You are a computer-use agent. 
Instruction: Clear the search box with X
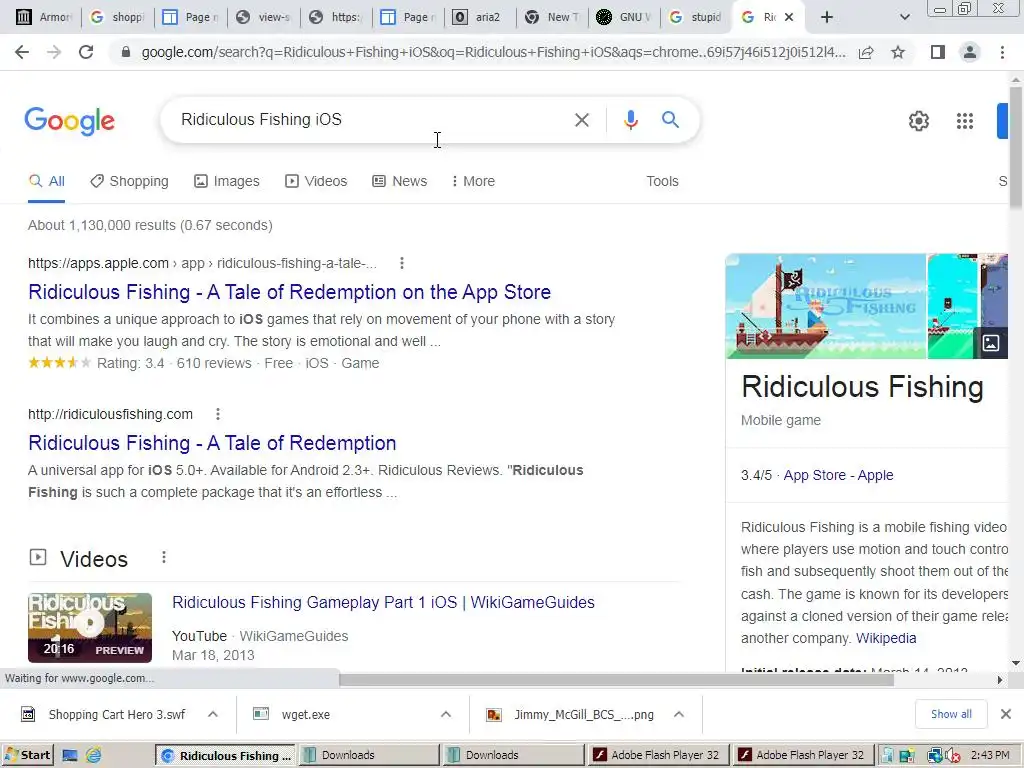coord(581,120)
